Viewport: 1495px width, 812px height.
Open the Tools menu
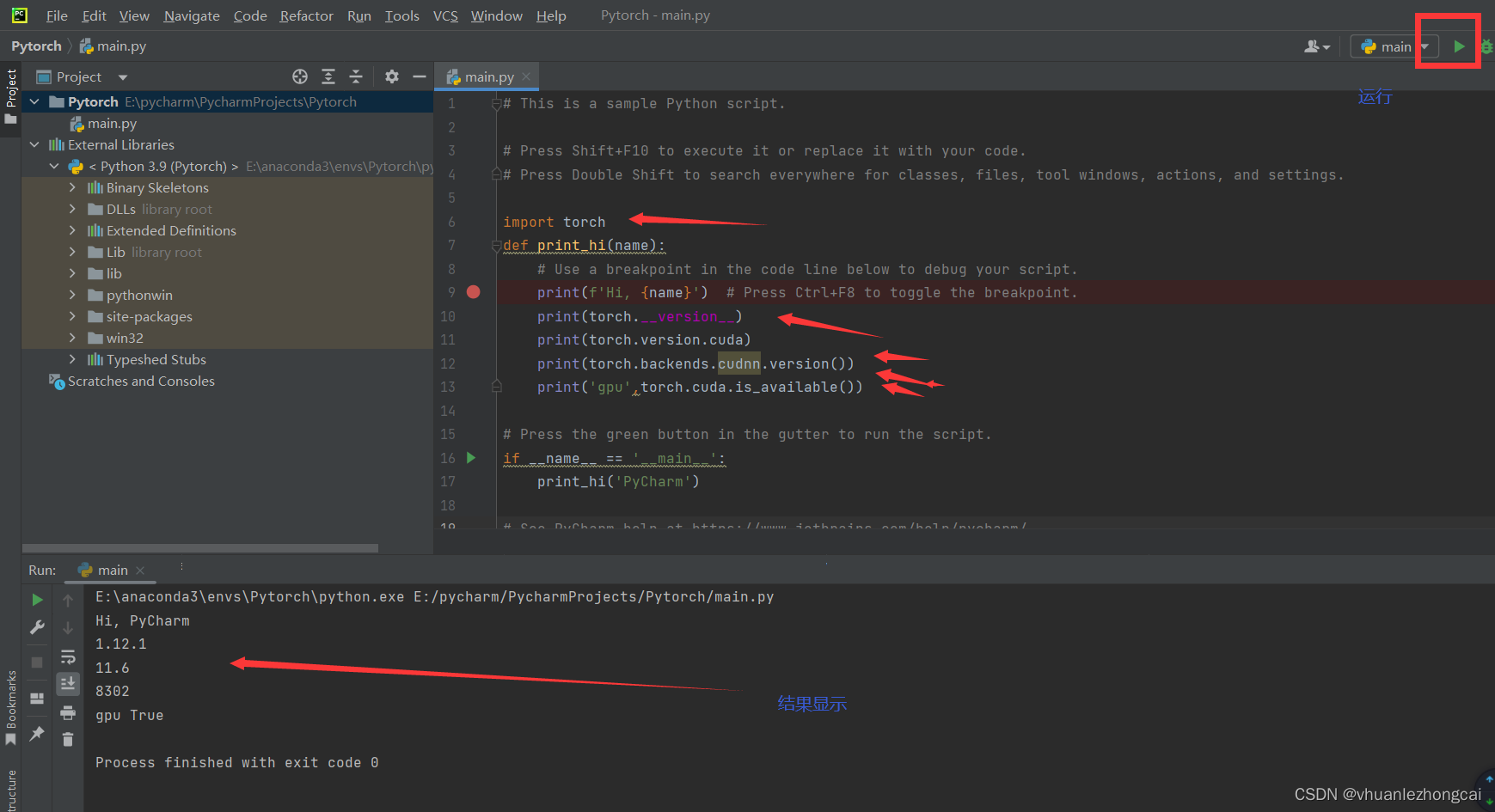point(401,15)
